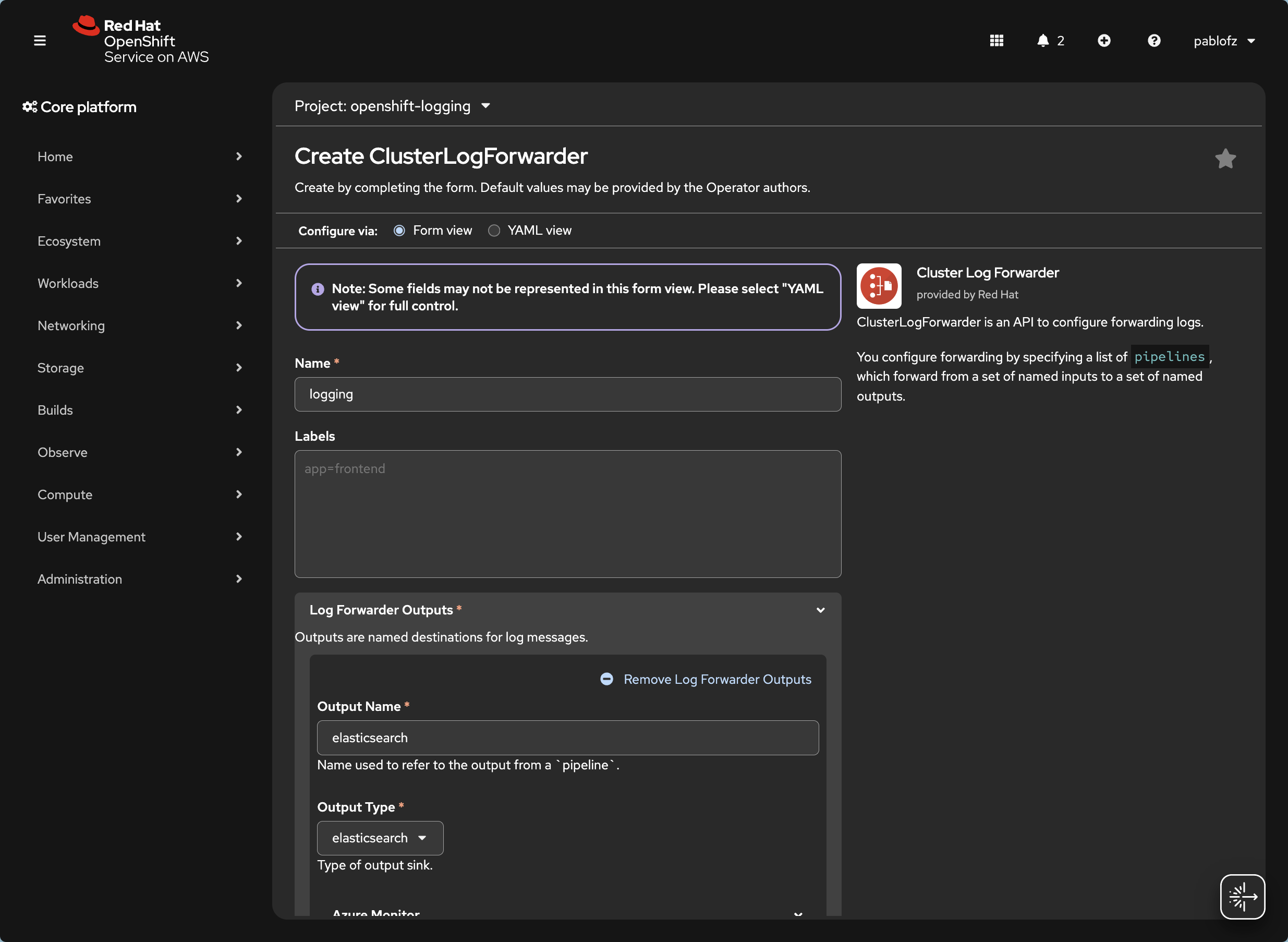The height and width of the screenshot is (942, 1288).
Task: Open the Core platform perspective switcher
Action: 79,106
